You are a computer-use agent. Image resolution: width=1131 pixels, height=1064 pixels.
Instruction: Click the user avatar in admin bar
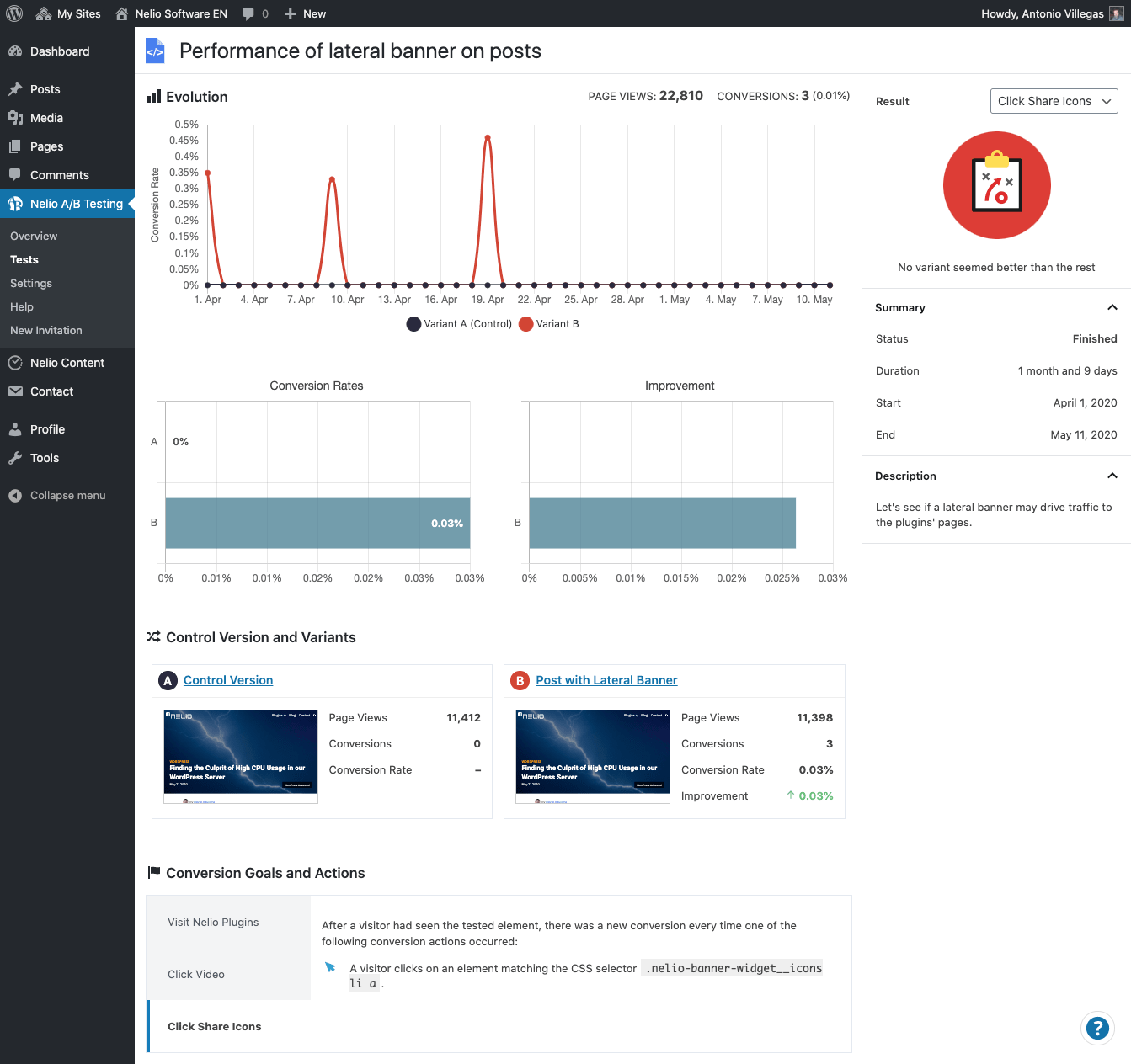point(1116,13)
